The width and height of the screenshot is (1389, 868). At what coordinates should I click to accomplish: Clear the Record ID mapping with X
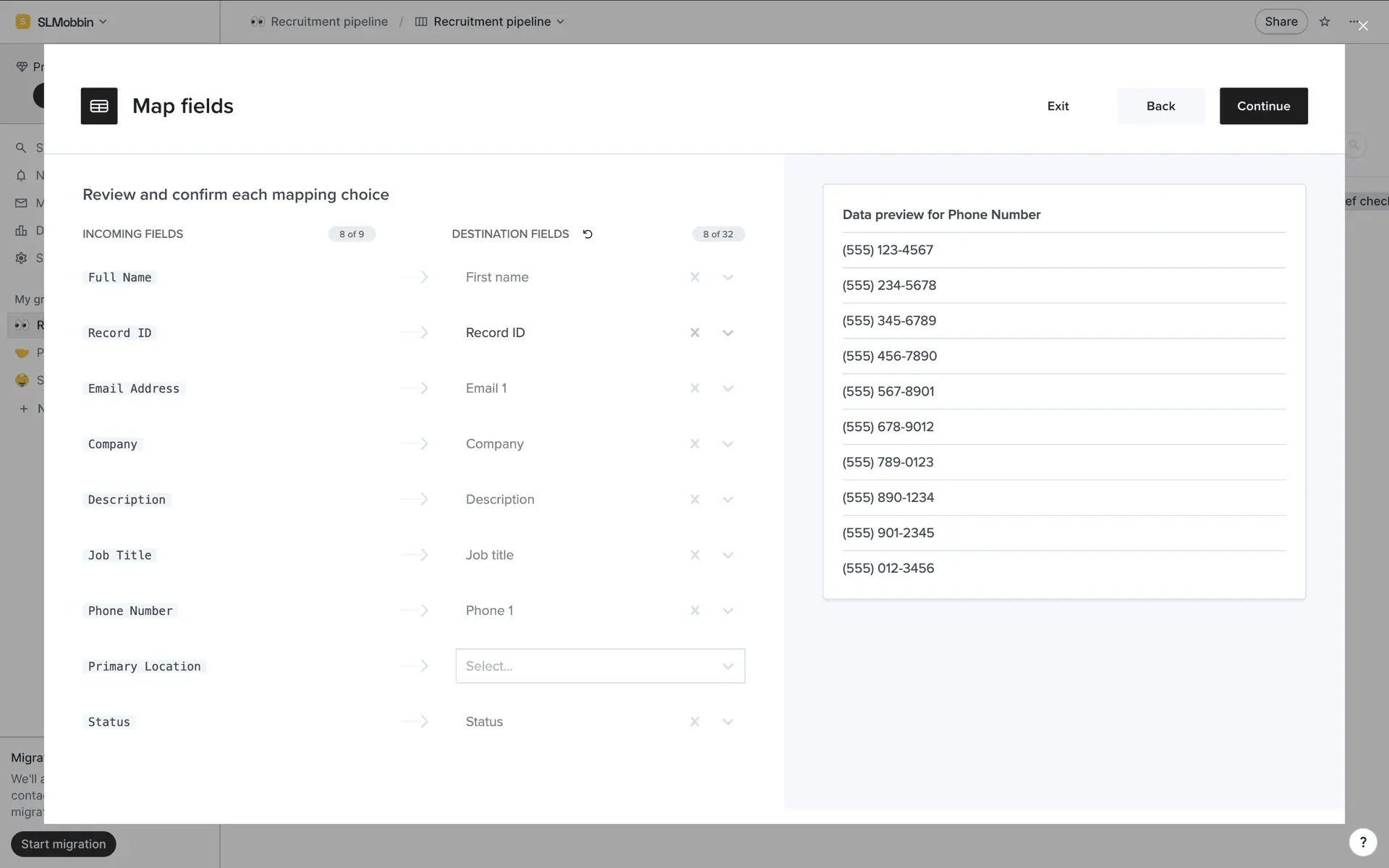(694, 333)
